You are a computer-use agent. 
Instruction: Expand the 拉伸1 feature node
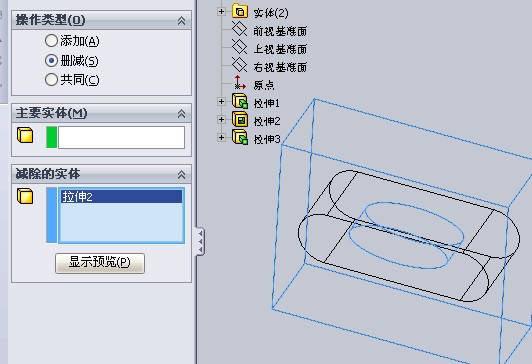pos(222,101)
